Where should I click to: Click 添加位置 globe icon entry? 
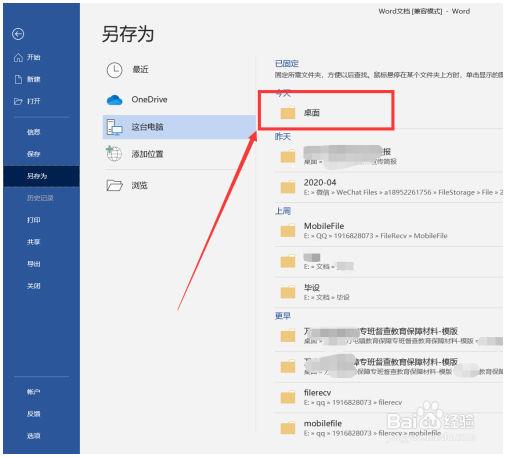pos(179,154)
